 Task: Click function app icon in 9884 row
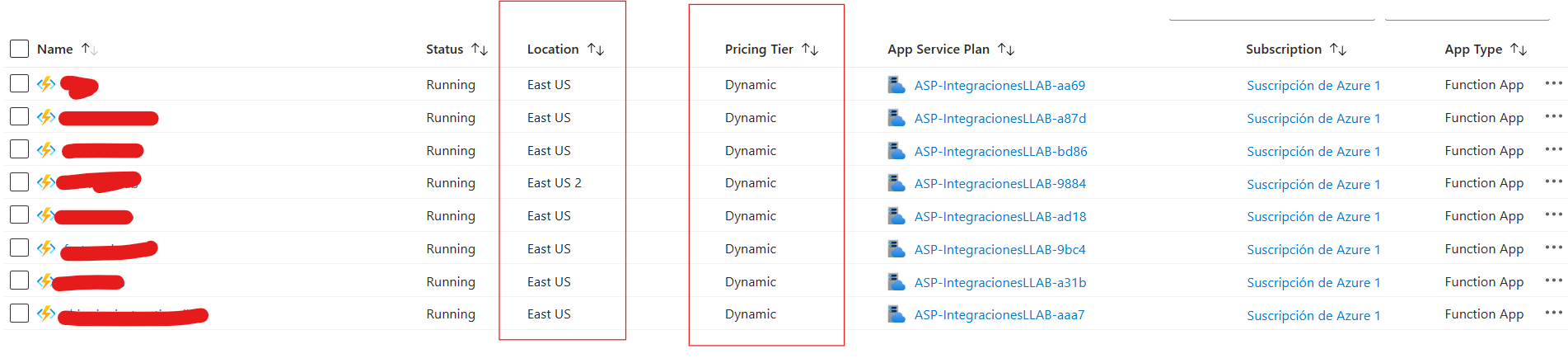(46, 181)
